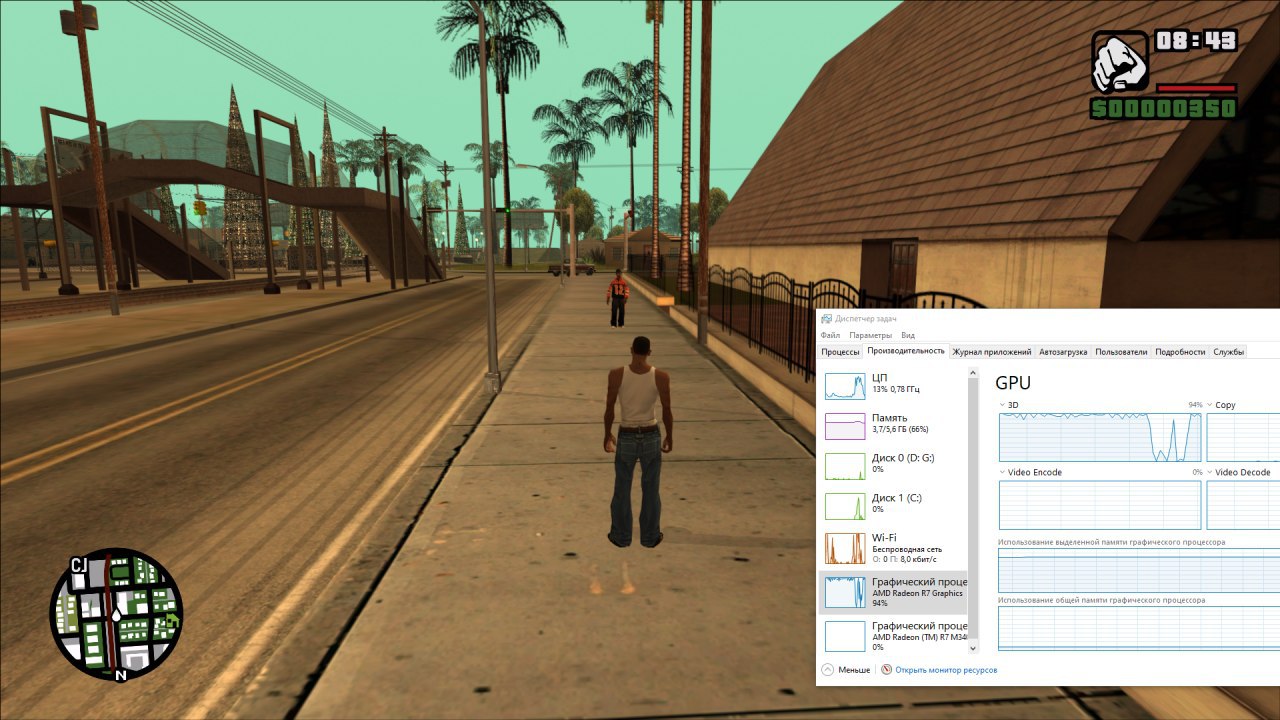Click the CJ marker on the radar

tap(79, 566)
